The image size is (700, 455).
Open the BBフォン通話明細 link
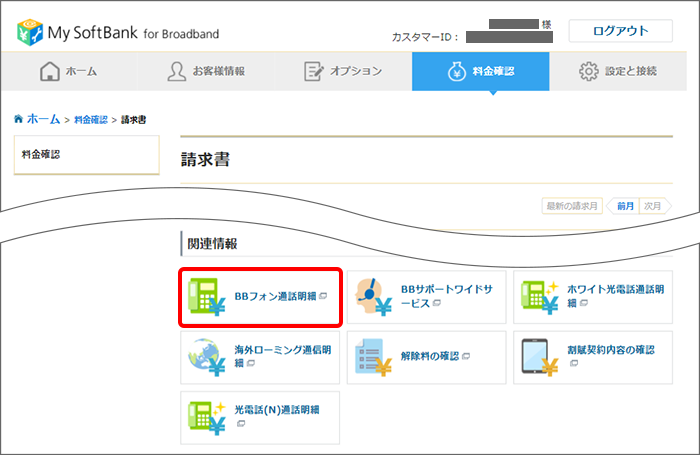pyautogui.click(x=260, y=297)
